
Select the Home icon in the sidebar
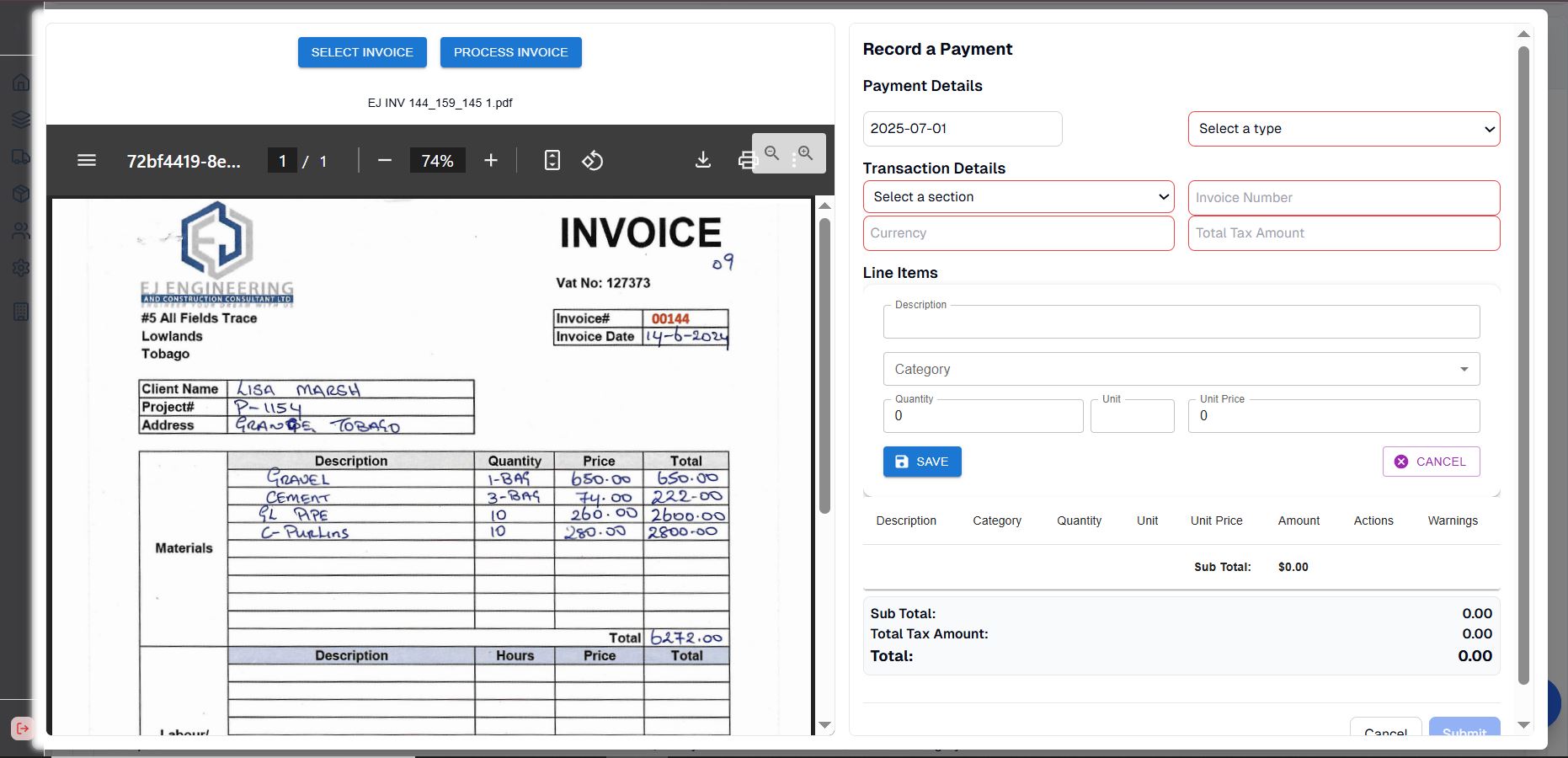point(21,82)
